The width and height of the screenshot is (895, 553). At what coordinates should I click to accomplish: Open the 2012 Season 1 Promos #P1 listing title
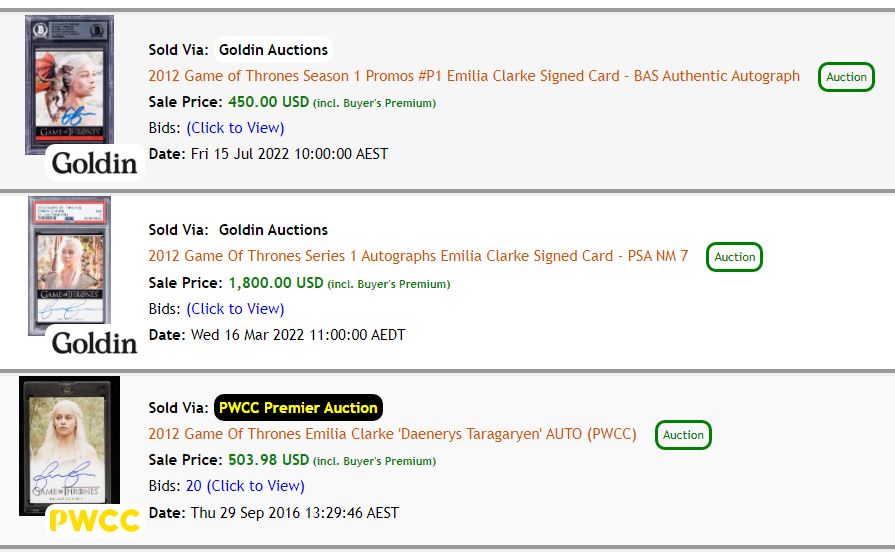point(474,76)
